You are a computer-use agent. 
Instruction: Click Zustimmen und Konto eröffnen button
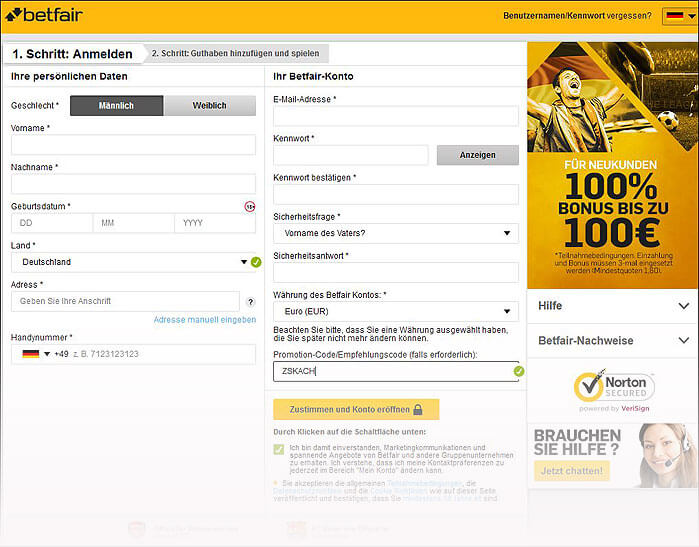(x=356, y=409)
